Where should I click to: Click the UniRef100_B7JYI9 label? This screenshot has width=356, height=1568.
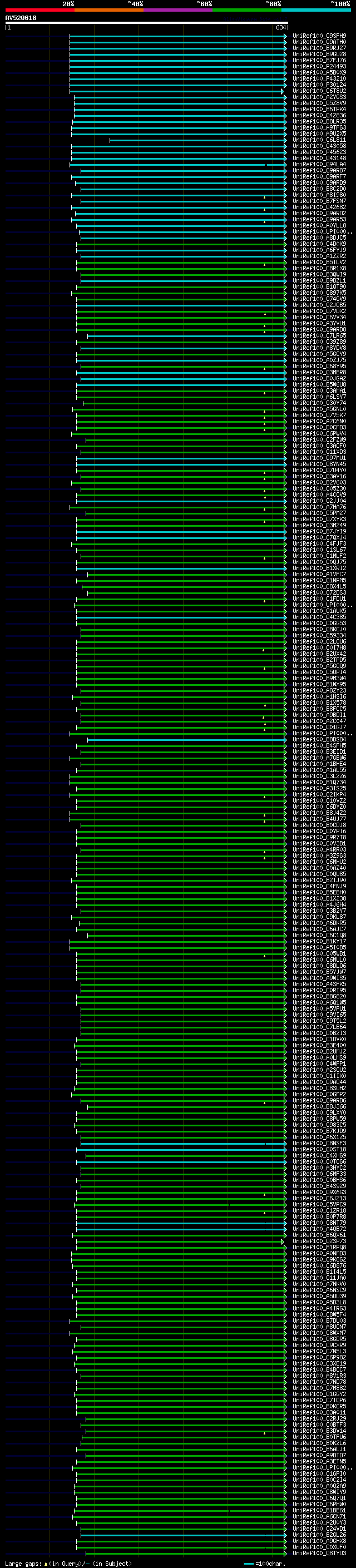tap(319, 531)
